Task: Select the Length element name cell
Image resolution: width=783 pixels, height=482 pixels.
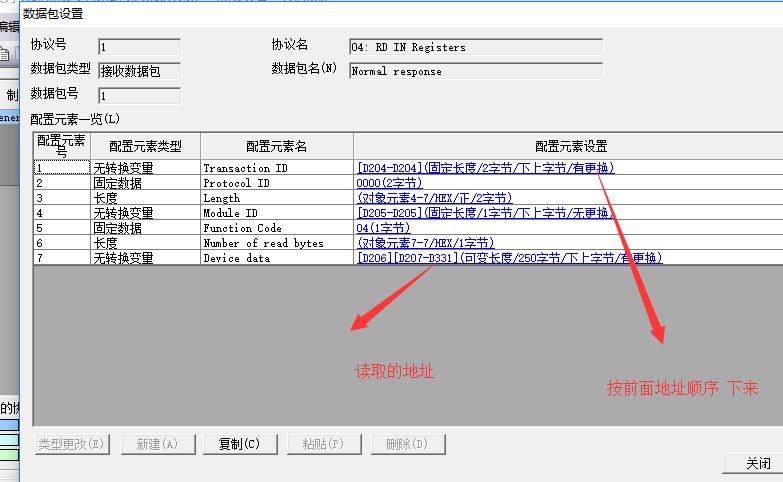Action: coord(277,198)
